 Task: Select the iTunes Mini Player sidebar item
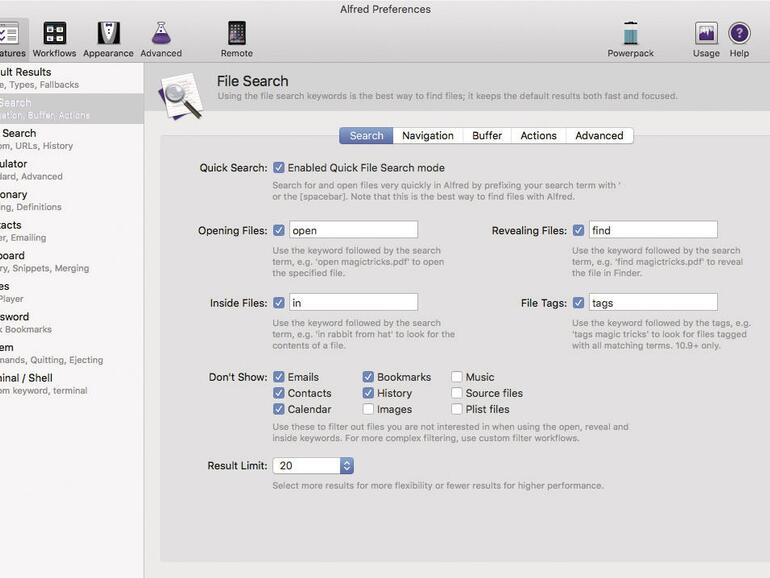pyautogui.click(x=72, y=292)
